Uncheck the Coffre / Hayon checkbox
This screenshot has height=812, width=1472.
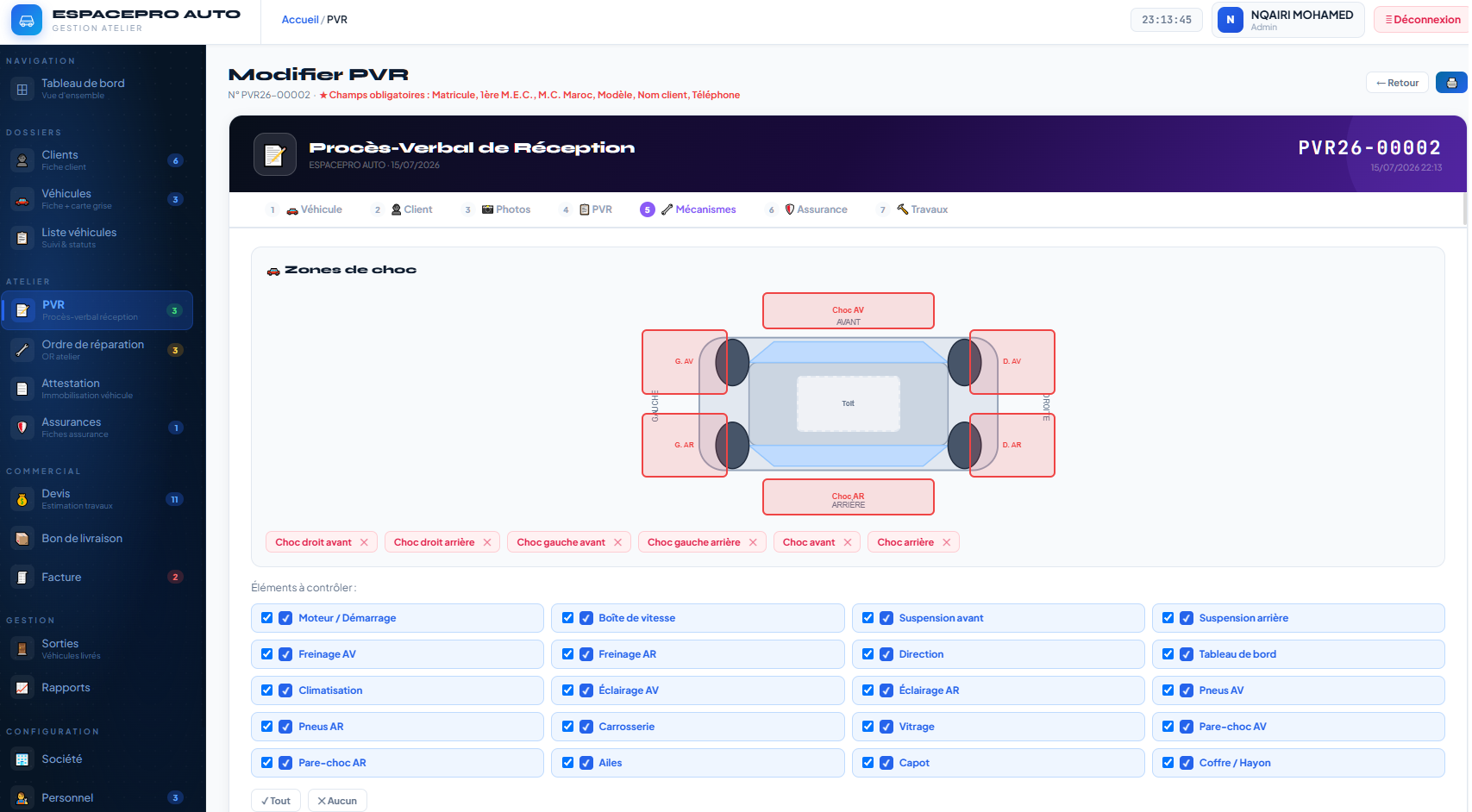coord(1168,763)
